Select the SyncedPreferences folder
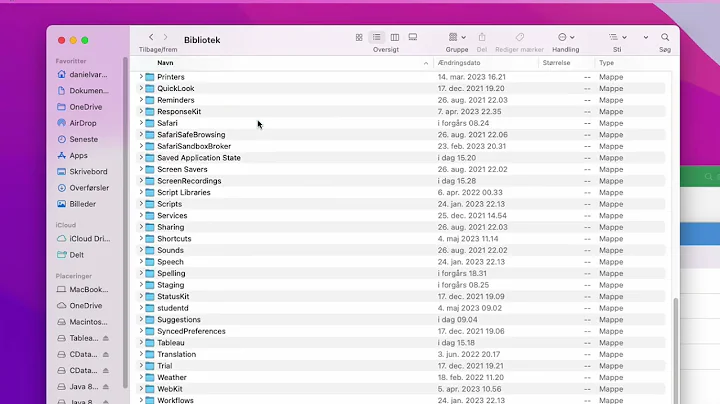The image size is (720, 404). (x=401, y=331)
